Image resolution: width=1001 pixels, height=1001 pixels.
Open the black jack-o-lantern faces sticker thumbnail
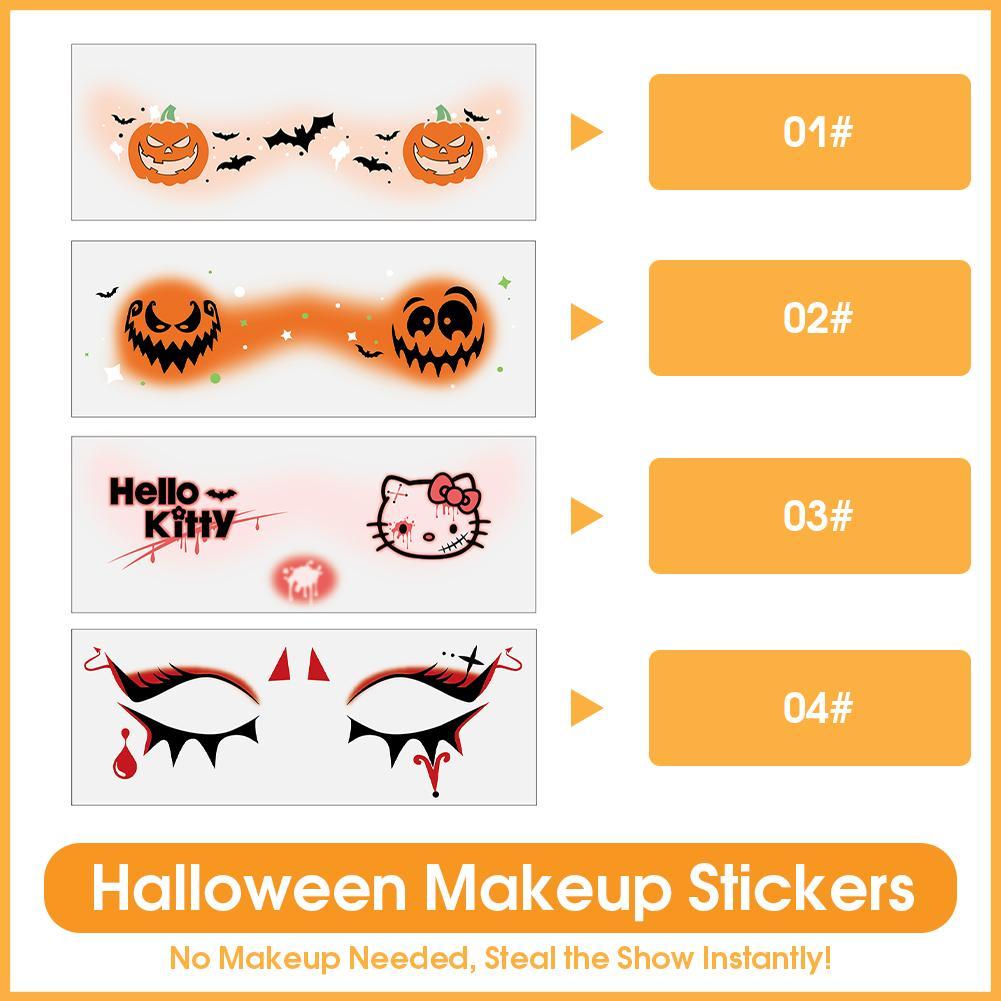(x=303, y=329)
